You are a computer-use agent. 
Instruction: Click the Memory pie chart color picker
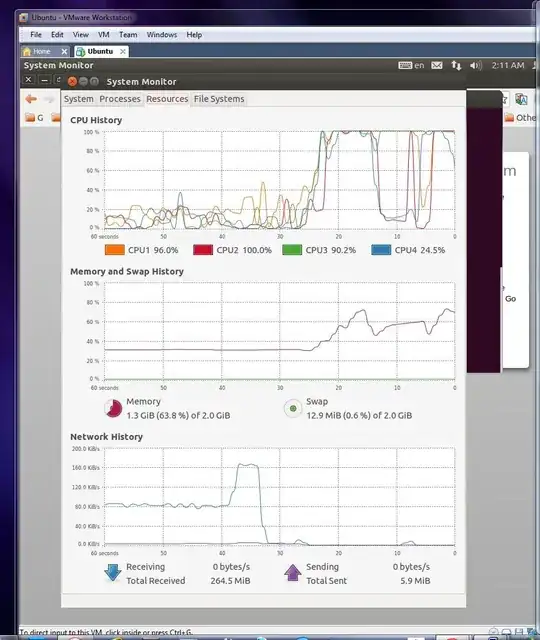pyautogui.click(x=113, y=408)
